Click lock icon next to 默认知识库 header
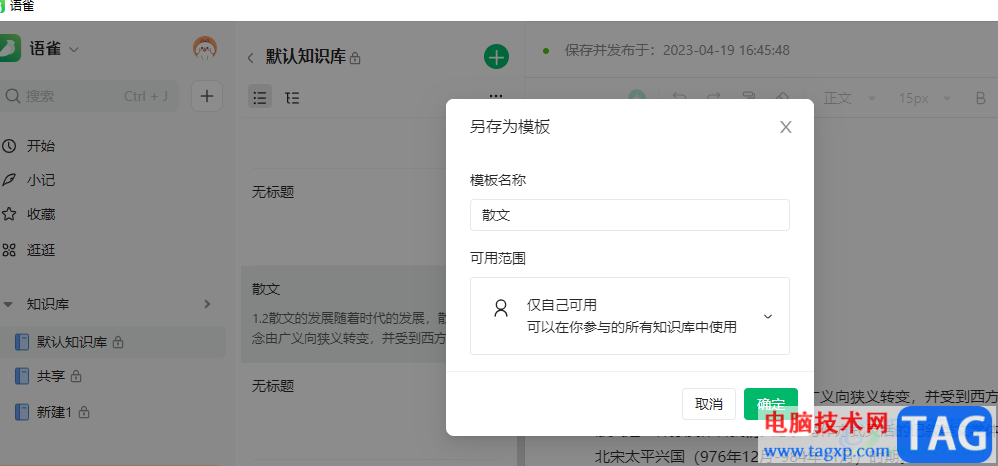The width and height of the screenshot is (998, 466). click(x=355, y=59)
